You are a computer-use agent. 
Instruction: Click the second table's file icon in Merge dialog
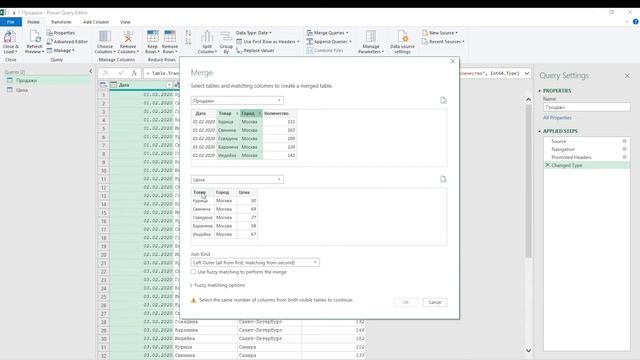tap(443, 179)
